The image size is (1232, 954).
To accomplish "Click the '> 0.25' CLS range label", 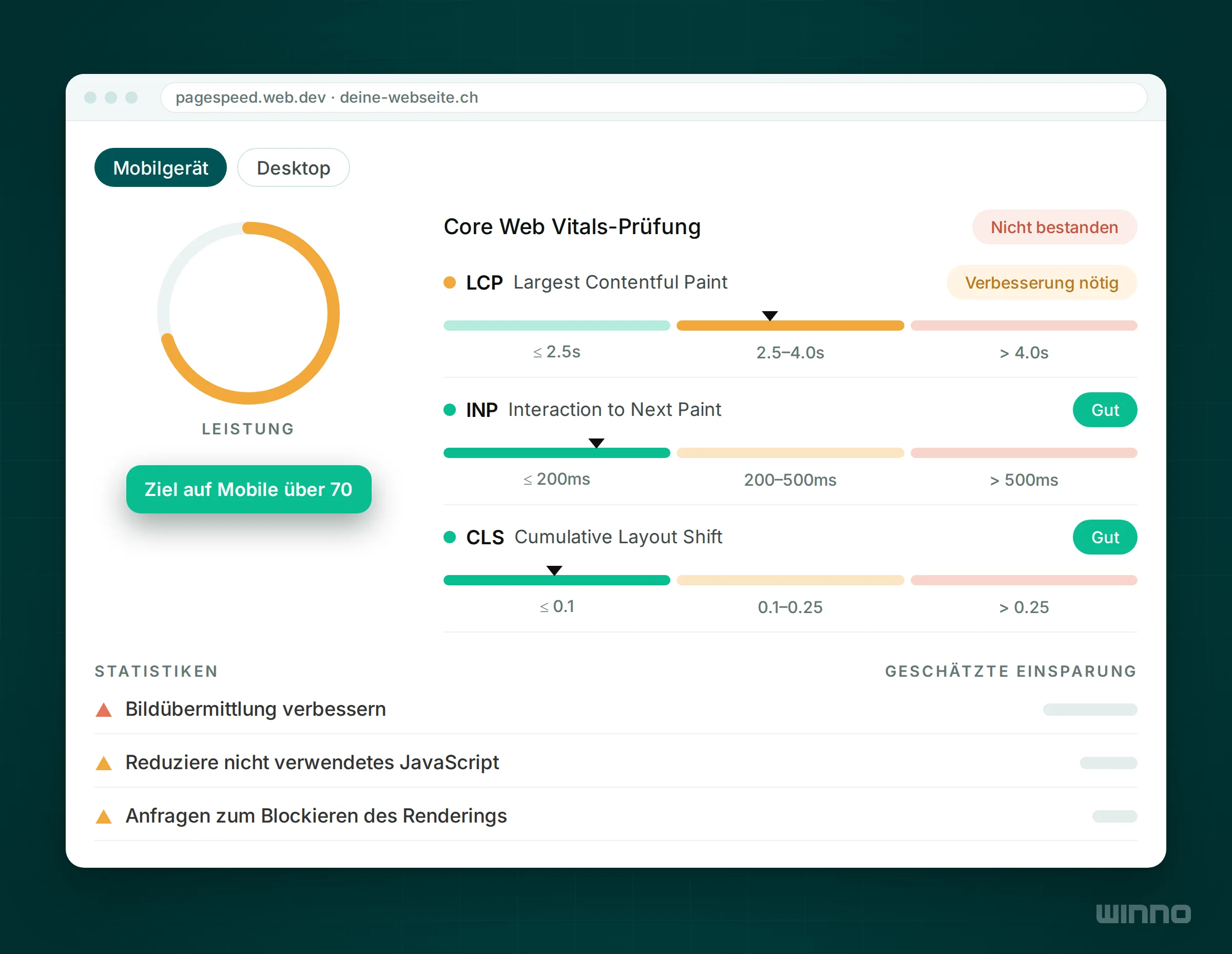I will pos(1024,607).
